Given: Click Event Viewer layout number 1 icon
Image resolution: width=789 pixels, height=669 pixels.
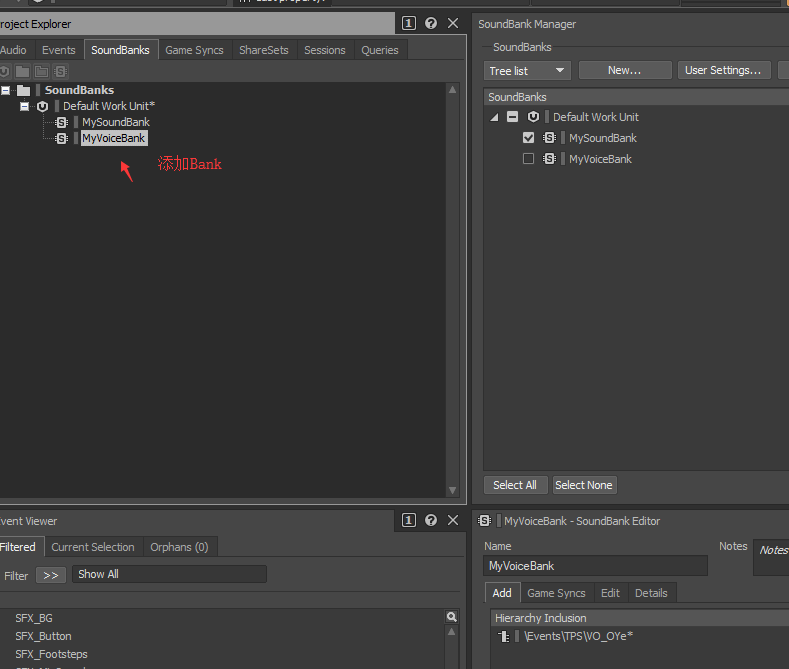Looking at the screenshot, I should (x=409, y=520).
